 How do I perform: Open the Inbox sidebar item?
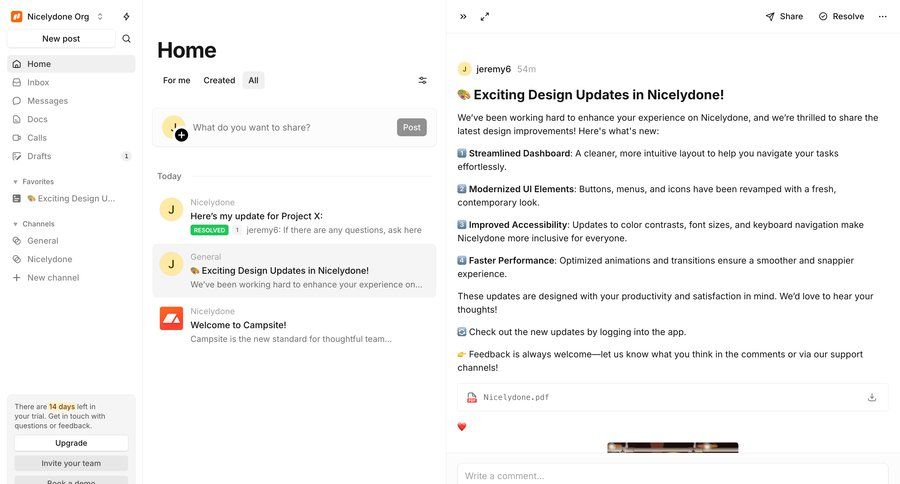click(x=71, y=82)
